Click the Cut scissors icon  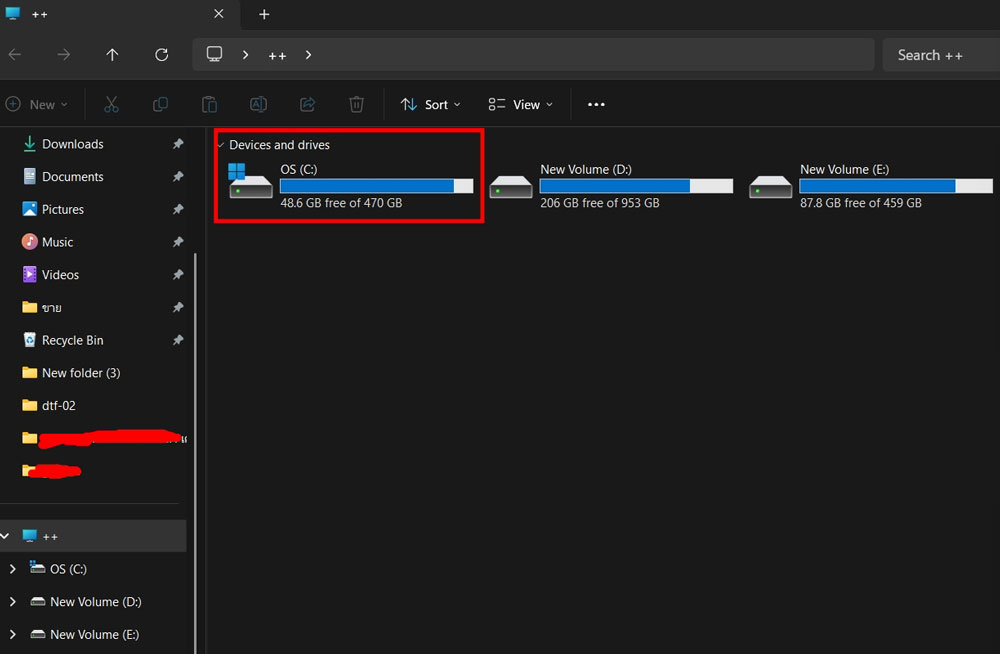111,105
